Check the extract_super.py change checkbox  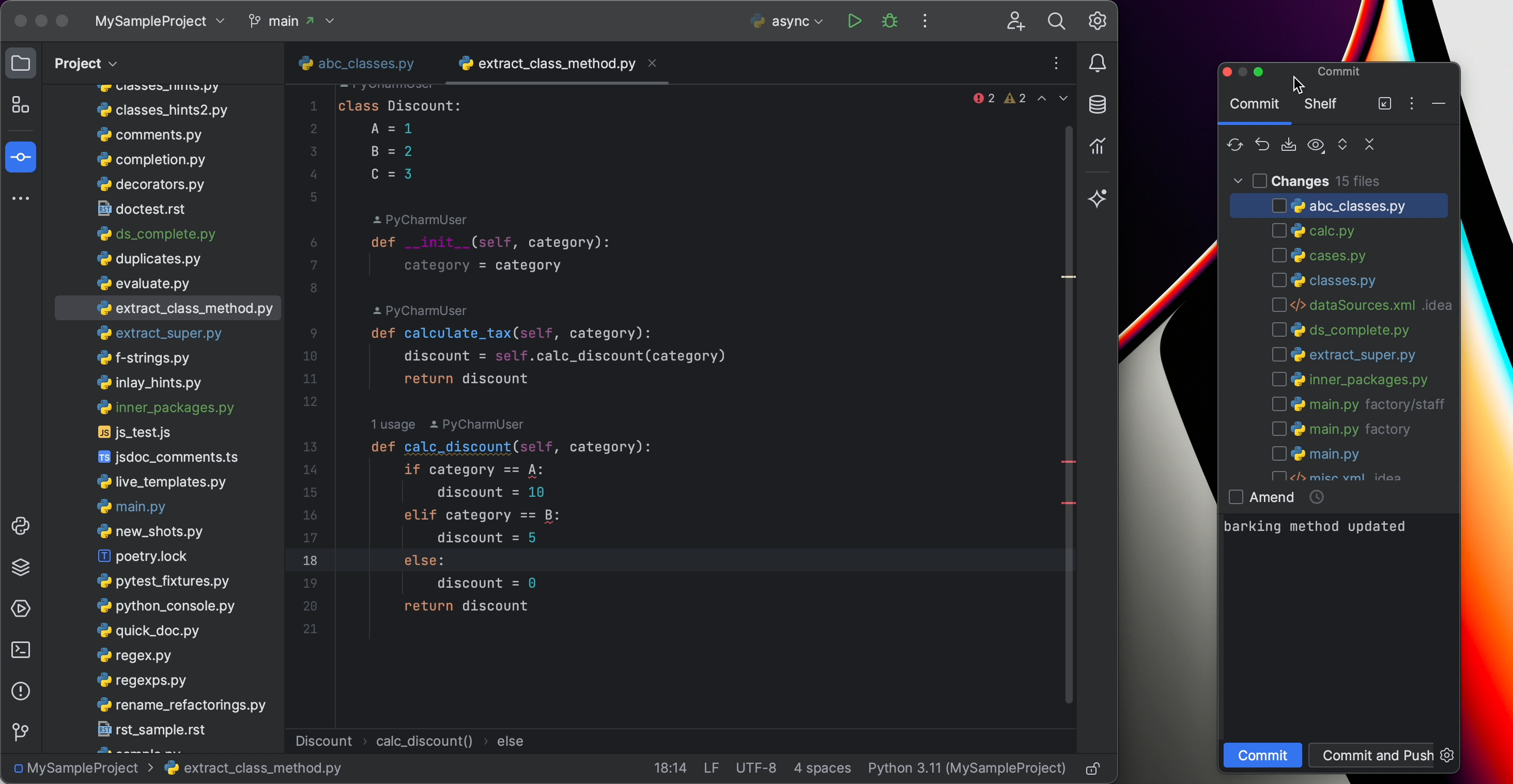(x=1279, y=354)
